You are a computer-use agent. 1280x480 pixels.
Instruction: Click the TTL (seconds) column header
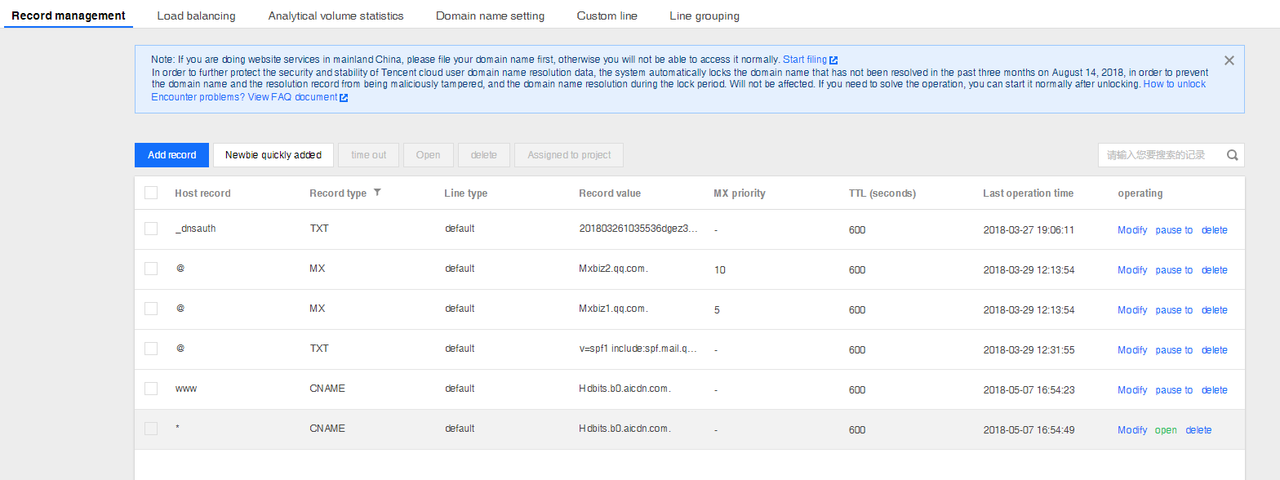pos(882,193)
